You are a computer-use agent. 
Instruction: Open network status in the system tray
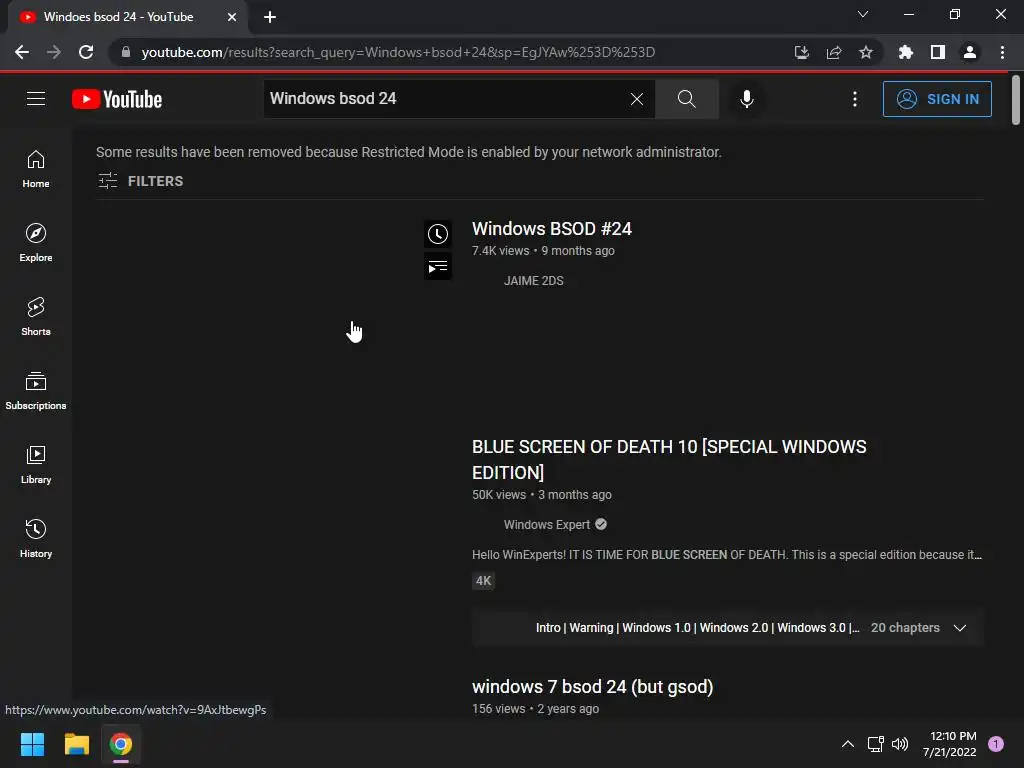pyautogui.click(x=875, y=744)
